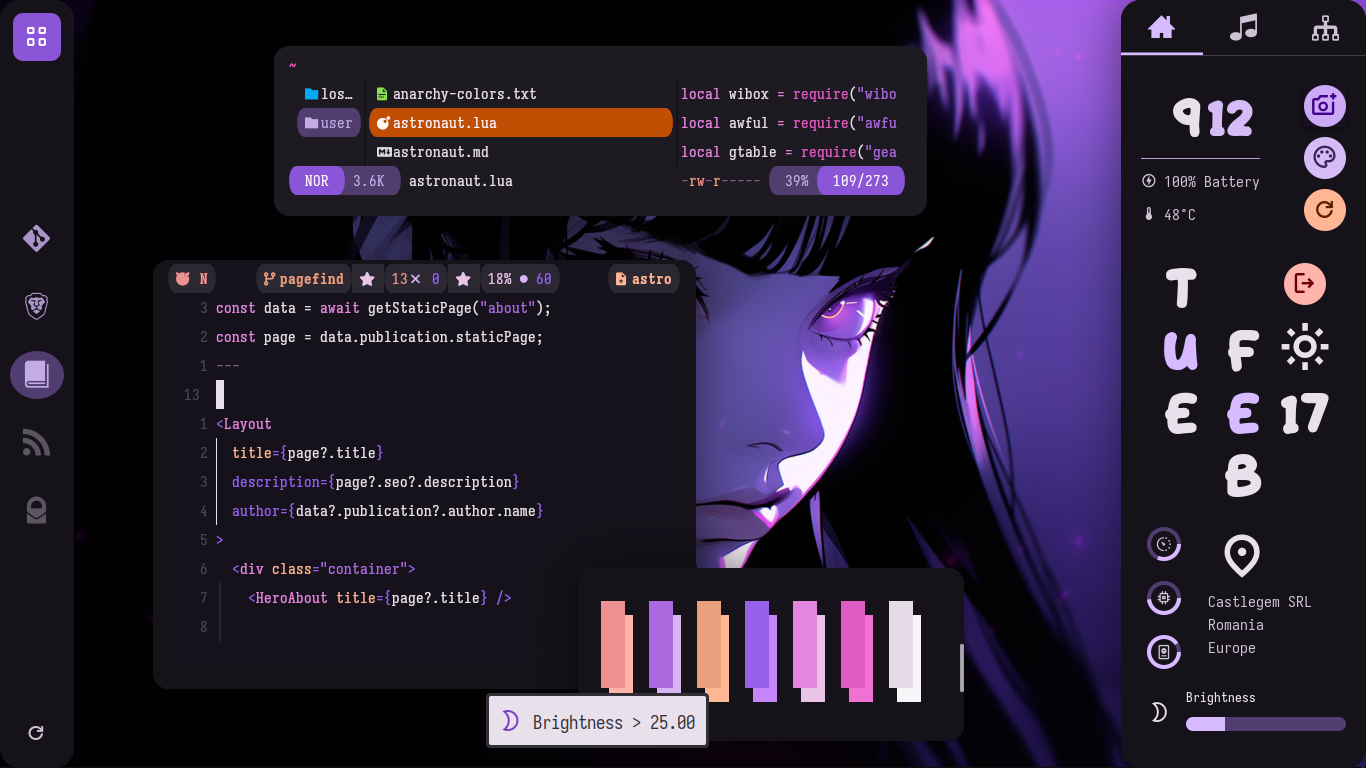The width and height of the screenshot is (1366, 768).
Task: Open the los parent folder entry
Action: 328,93
